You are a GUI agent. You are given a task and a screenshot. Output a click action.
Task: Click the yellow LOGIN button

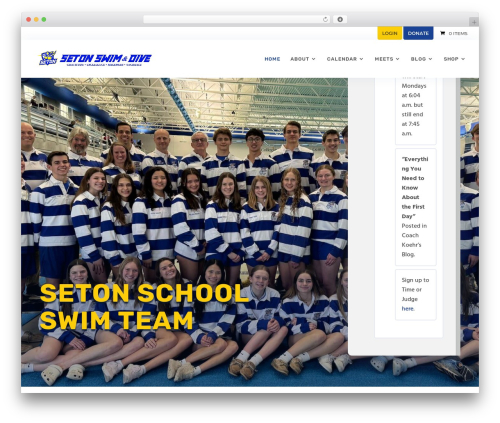point(389,33)
